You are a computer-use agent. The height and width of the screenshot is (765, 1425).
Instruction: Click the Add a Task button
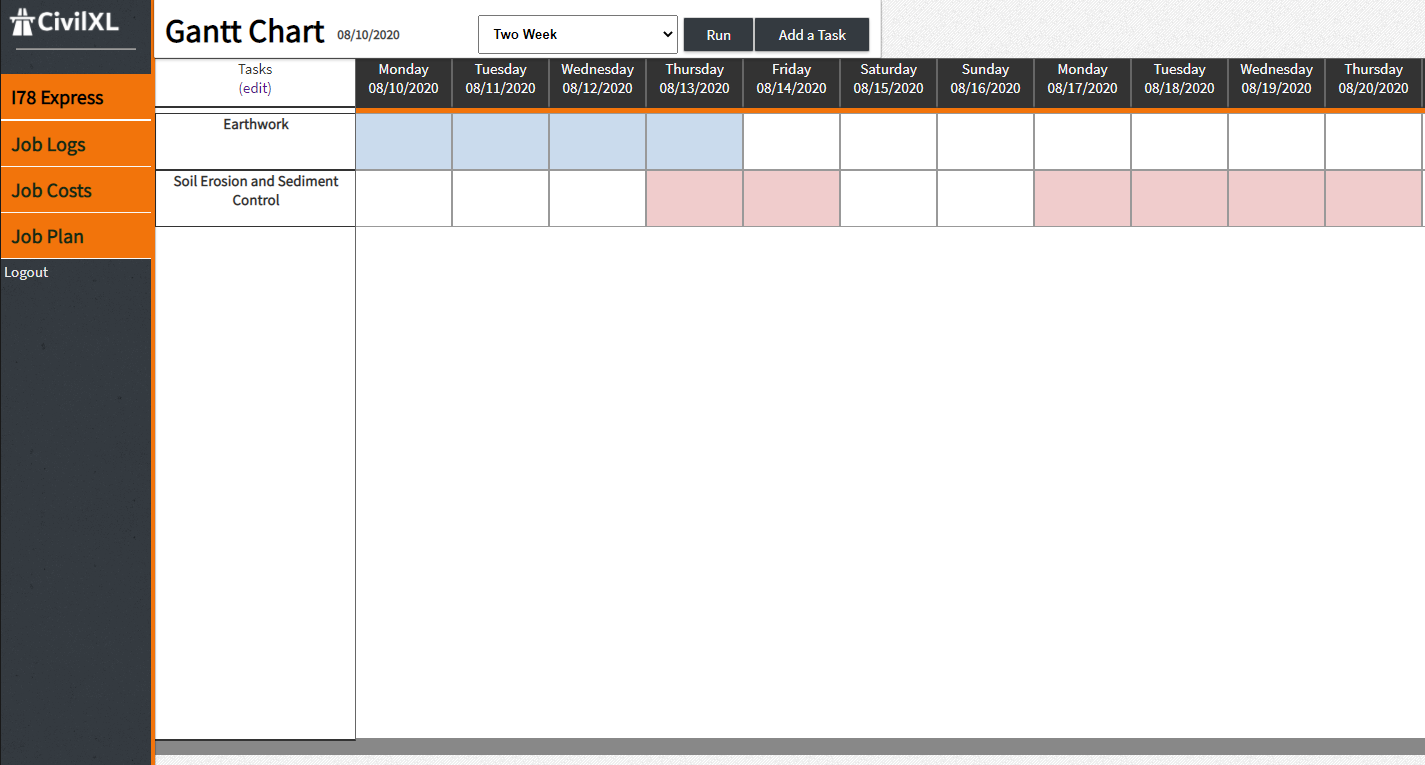click(x=811, y=35)
